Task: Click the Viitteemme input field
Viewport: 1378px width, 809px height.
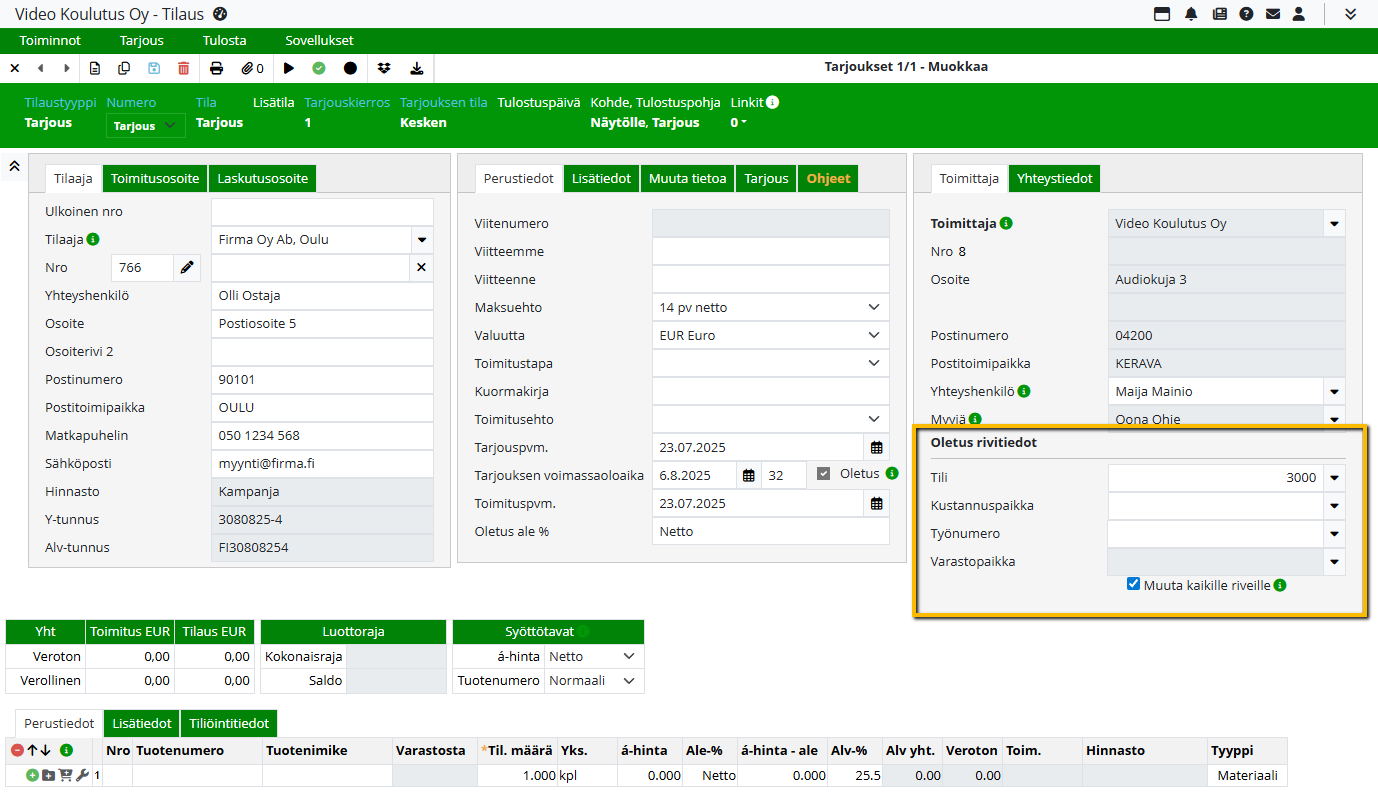Action: [x=770, y=251]
